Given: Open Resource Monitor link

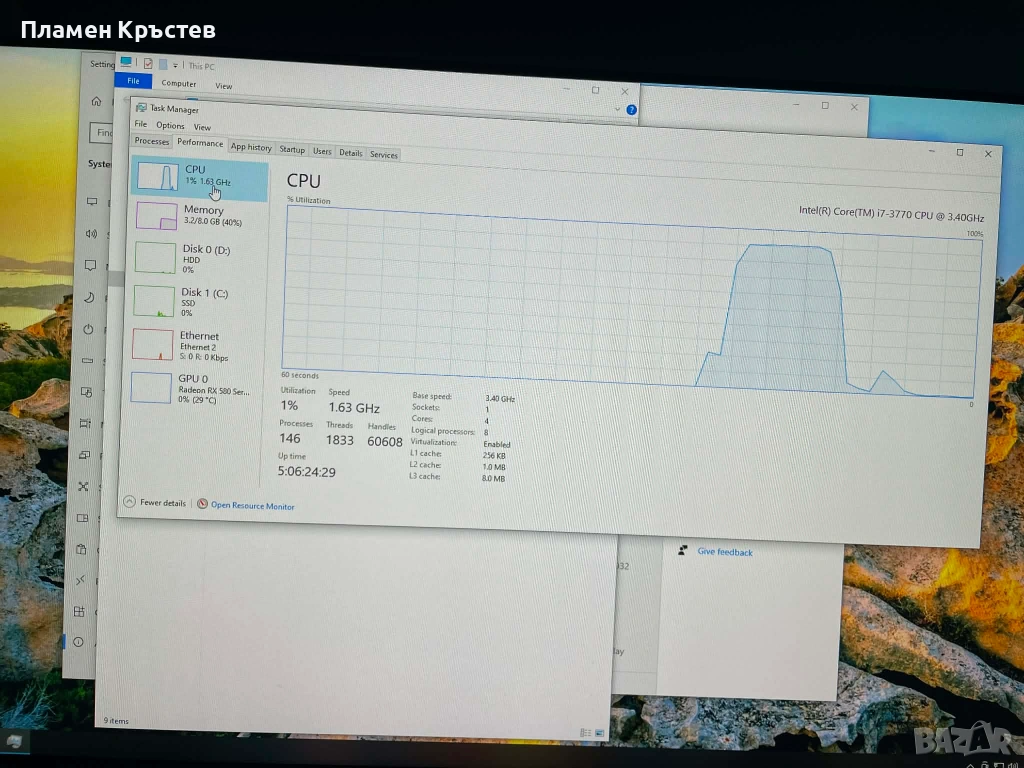Looking at the screenshot, I should click(252, 506).
